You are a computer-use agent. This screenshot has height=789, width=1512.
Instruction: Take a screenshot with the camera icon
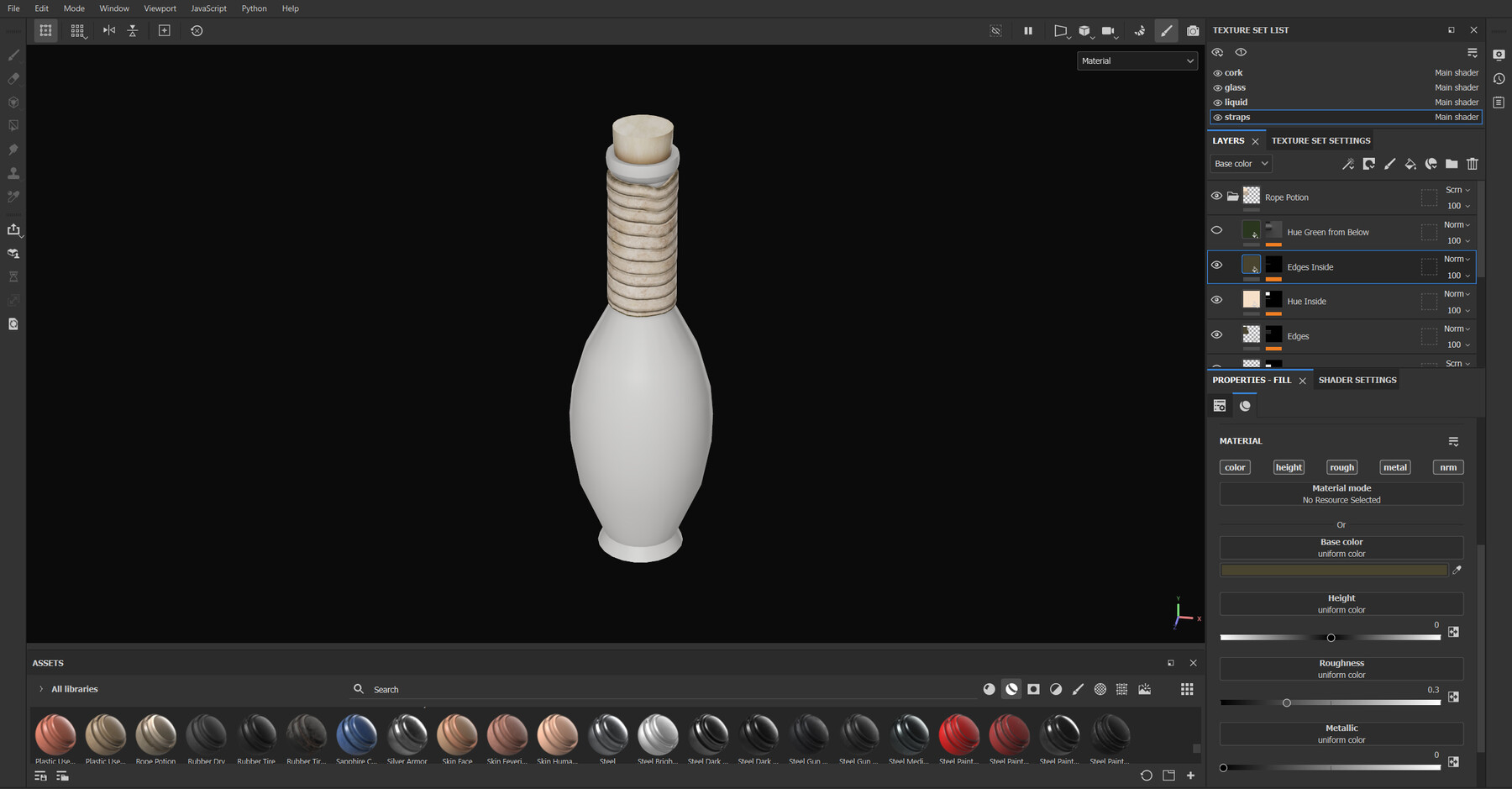(1193, 31)
